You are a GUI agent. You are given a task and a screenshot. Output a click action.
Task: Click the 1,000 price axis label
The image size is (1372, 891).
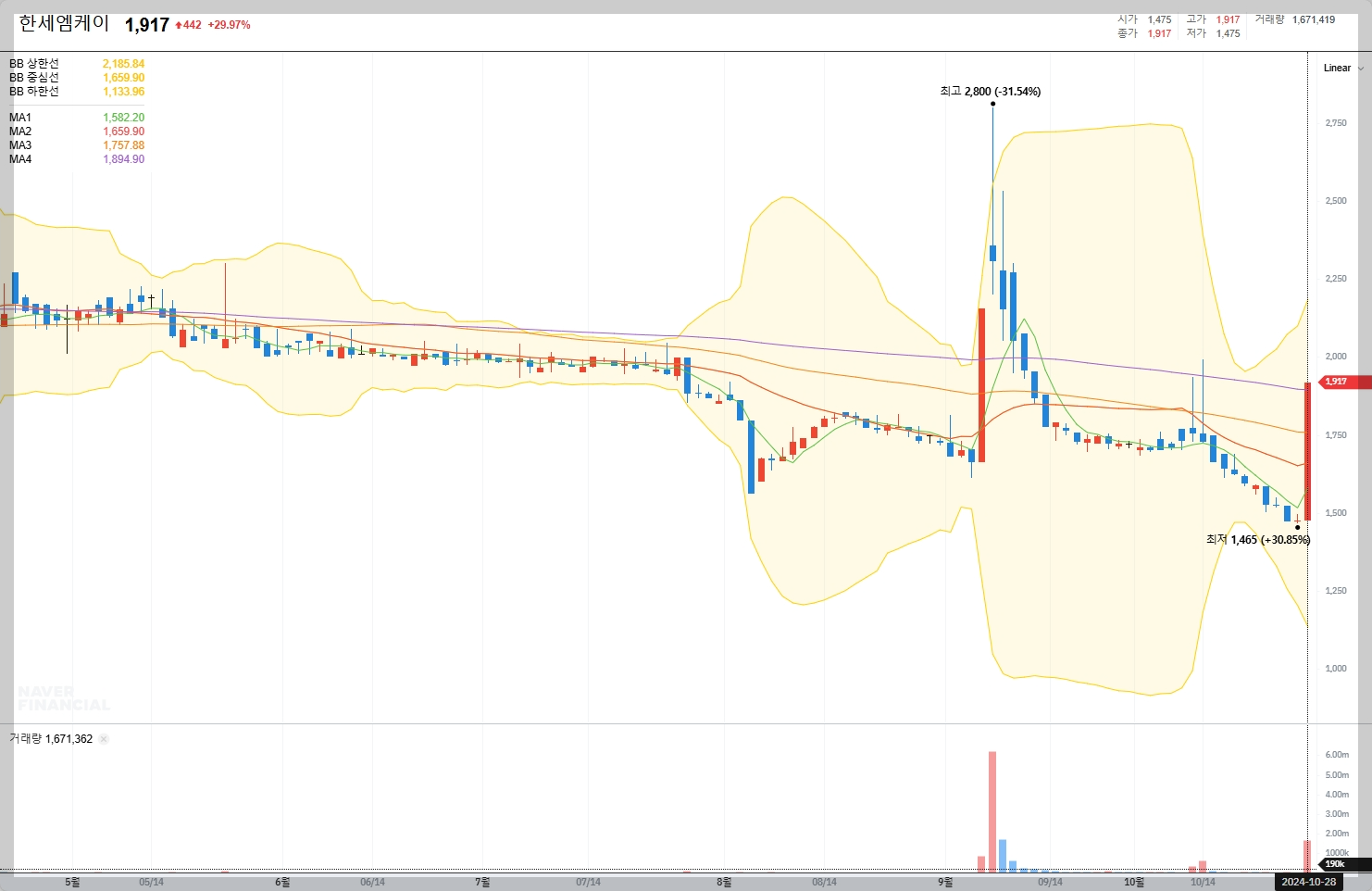pyautogui.click(x=1336, y=669)
